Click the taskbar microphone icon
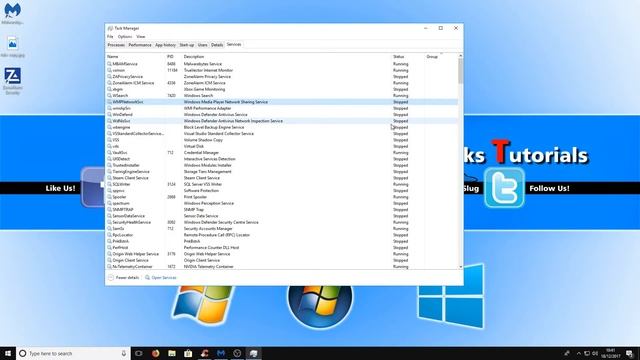 click(124, 353)
